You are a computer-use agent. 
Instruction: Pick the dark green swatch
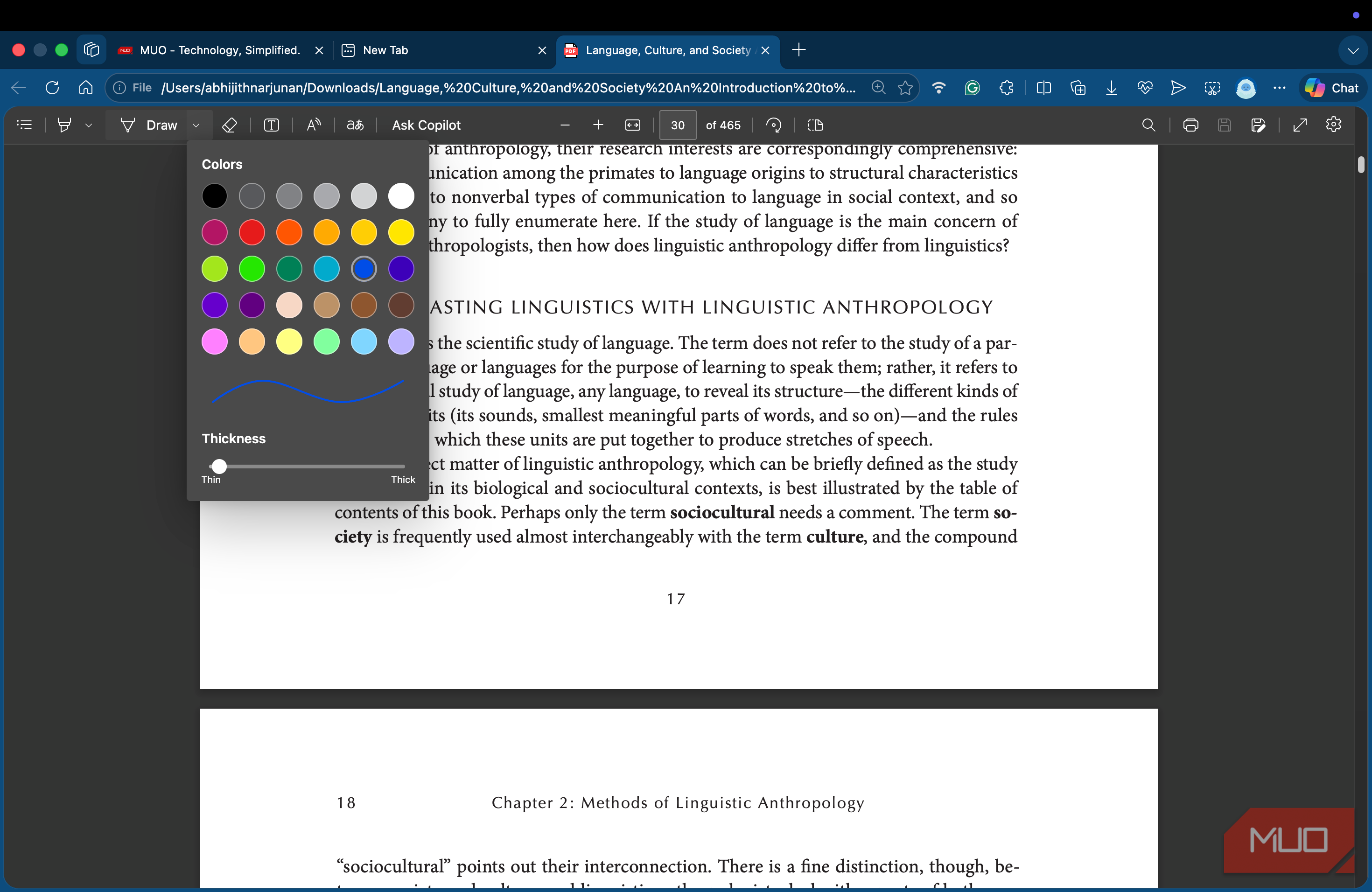pos(289,269)
